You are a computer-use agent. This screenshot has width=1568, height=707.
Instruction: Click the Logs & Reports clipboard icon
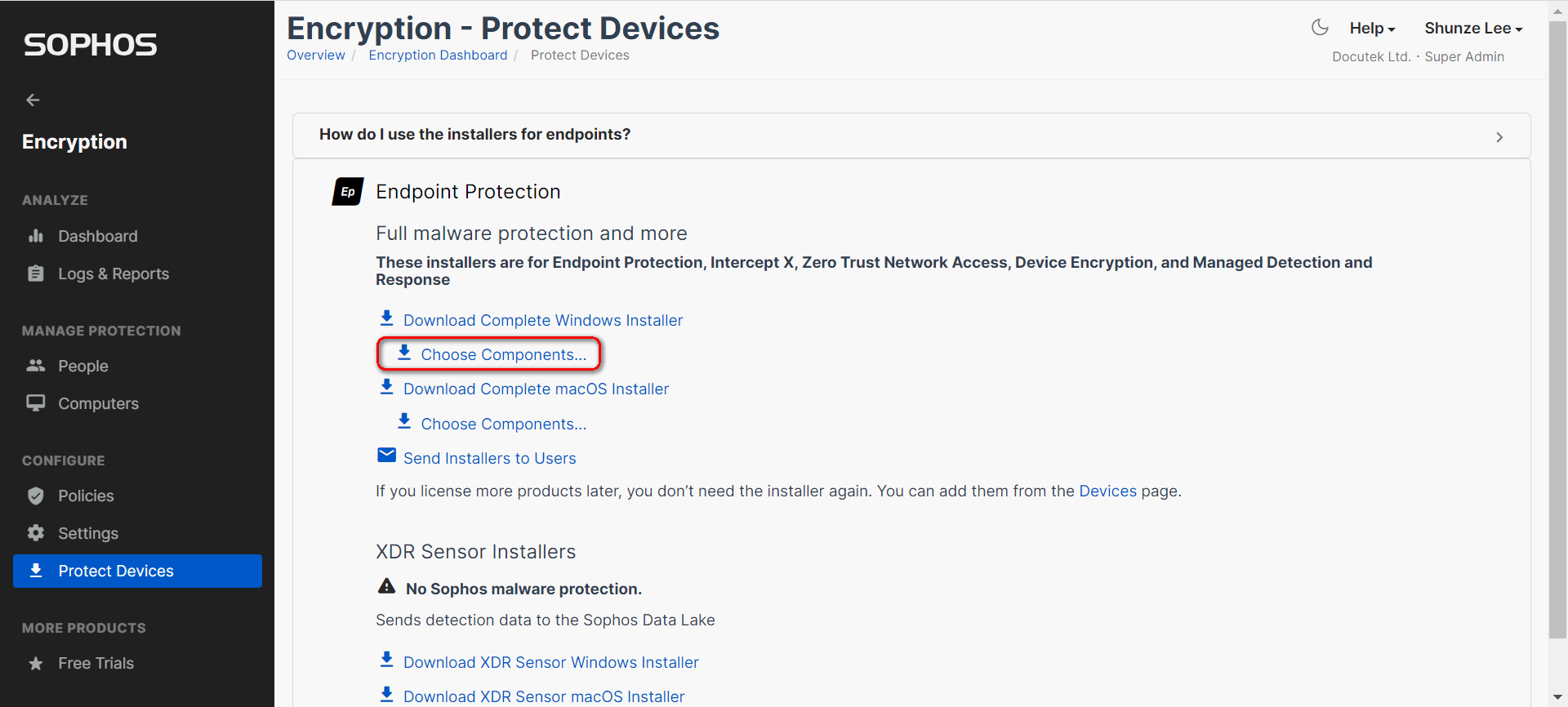pos(36,273)
